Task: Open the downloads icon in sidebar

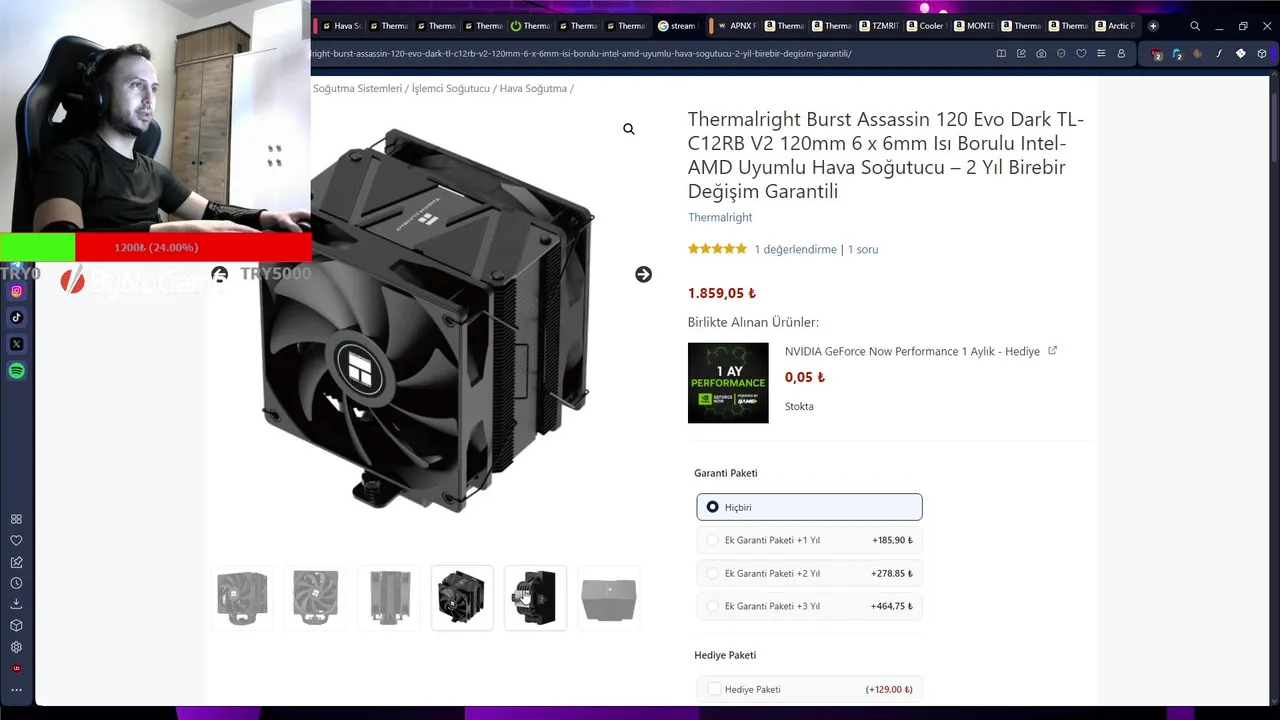Action: pyautogui.click(x=16, y=604)
